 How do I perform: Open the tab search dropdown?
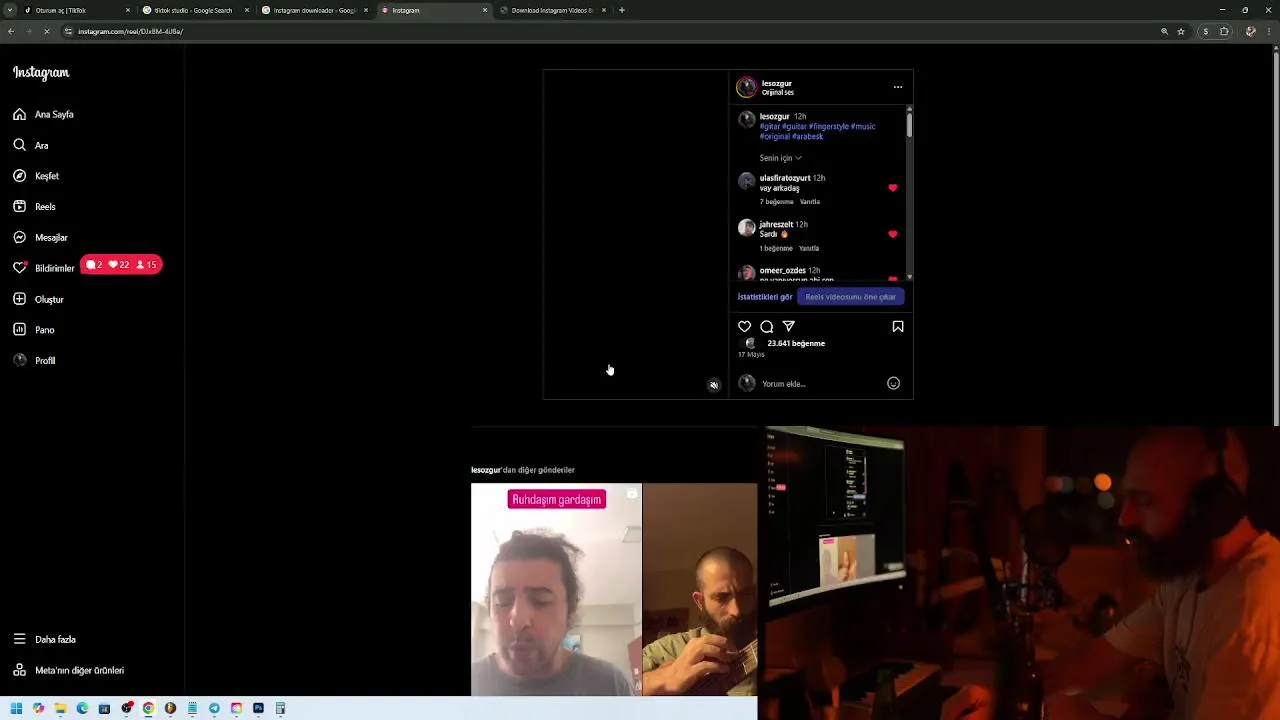(9, 10)
